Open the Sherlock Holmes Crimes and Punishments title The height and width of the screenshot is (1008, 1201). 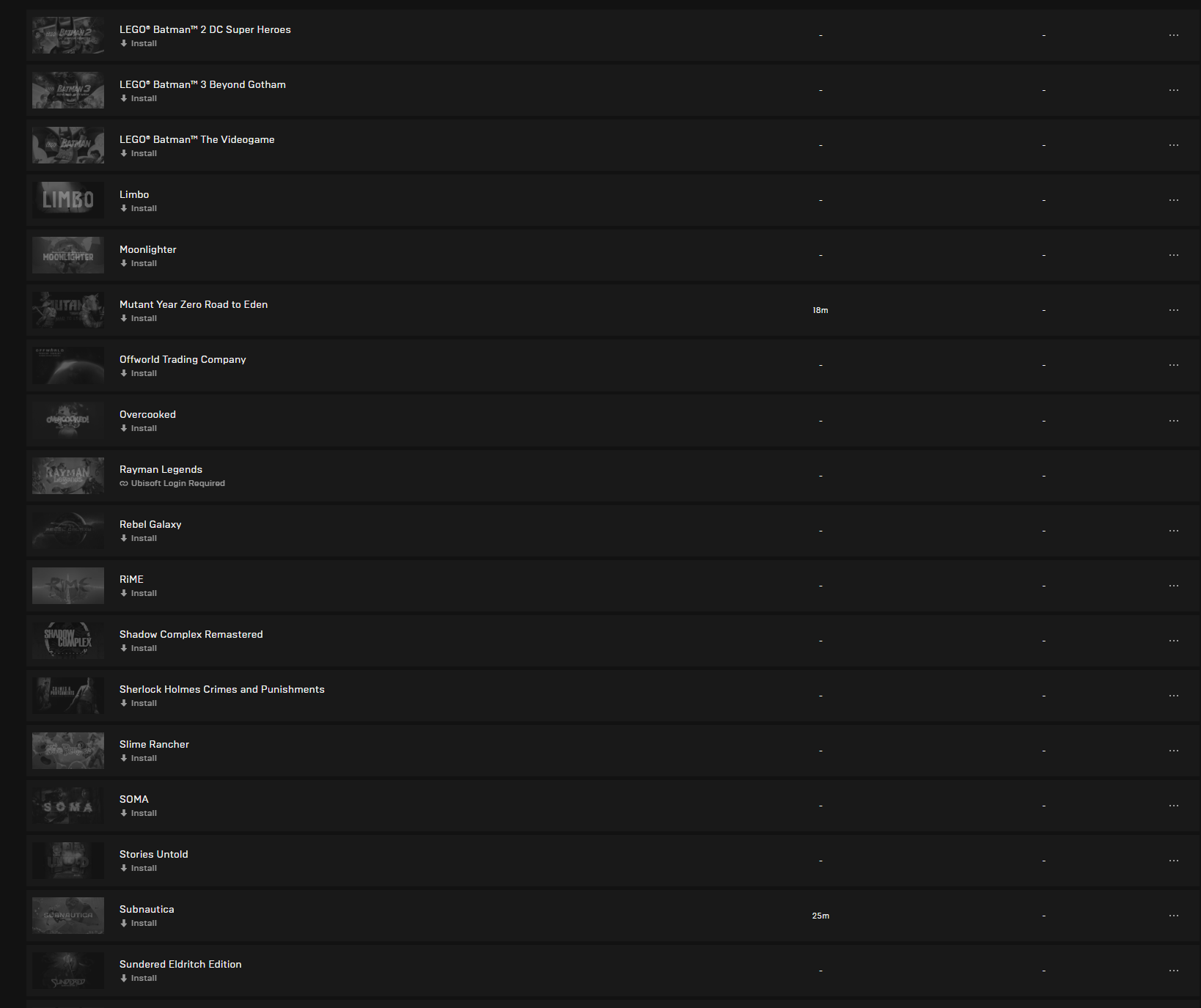[x=221, y=689]
